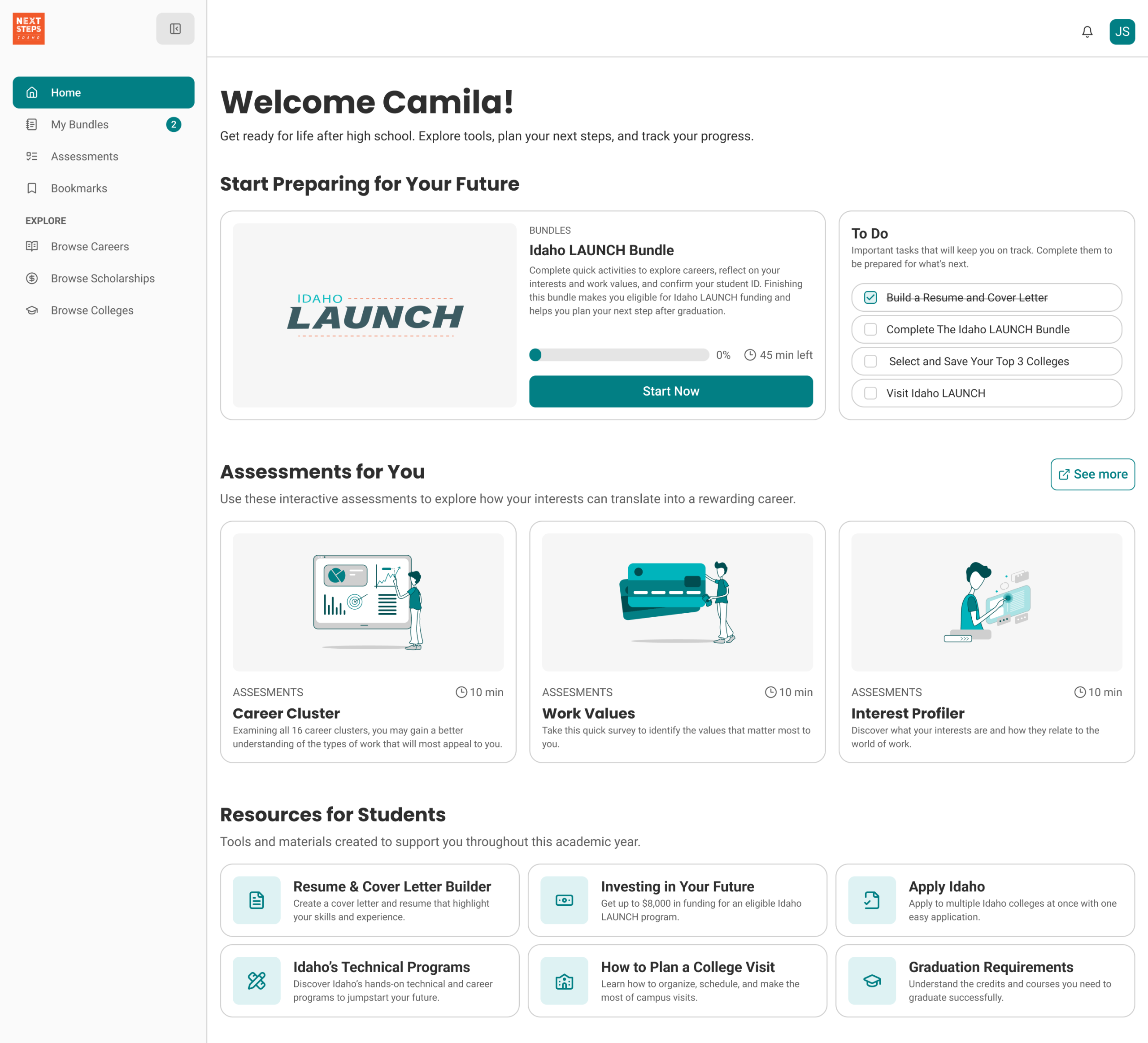1148x1043 pixels.
Task: Click the Next Steps Idaho logo
Action: pos(28,28)
